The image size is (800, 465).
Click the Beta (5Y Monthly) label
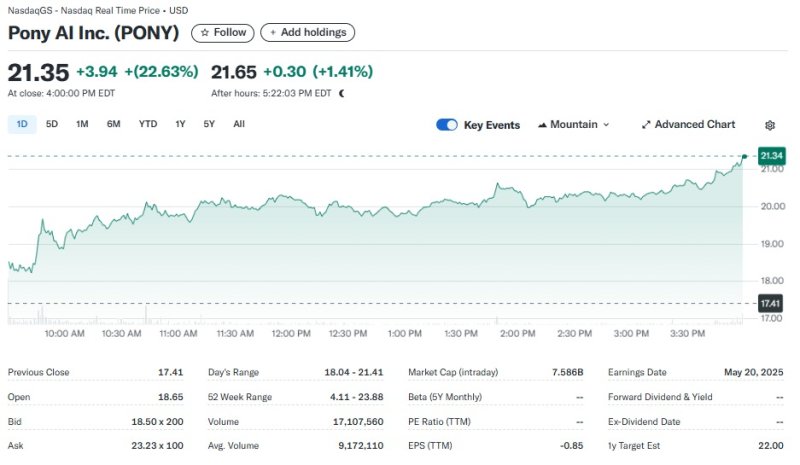tap(445, 397)
